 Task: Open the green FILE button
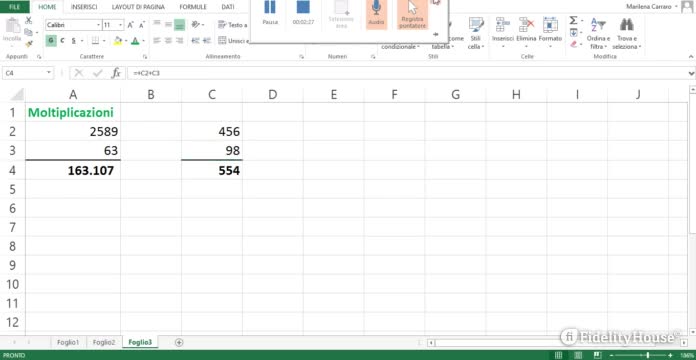(15, 7)
